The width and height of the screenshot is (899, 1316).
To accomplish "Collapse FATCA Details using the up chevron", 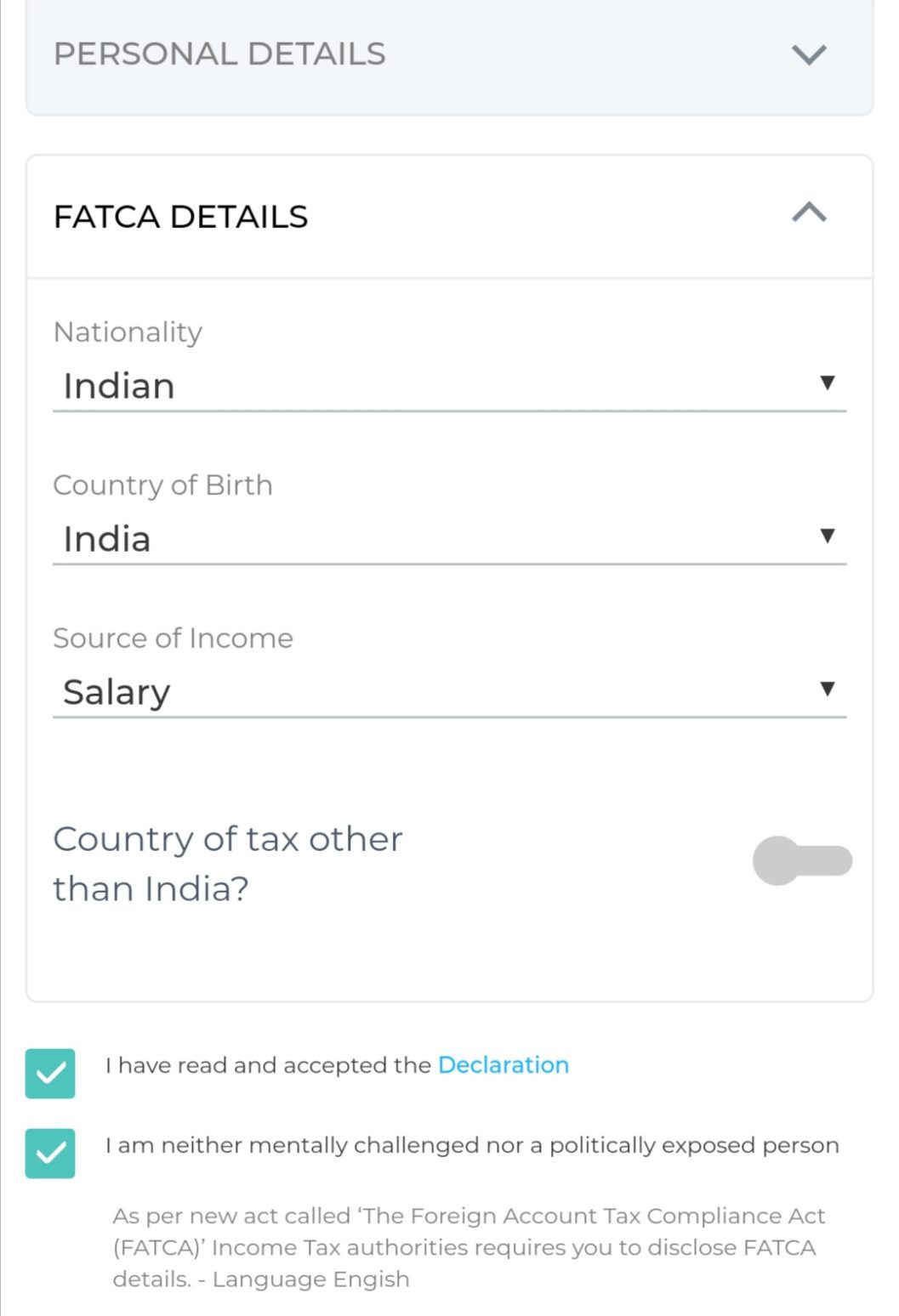I will (x=809, y=213).
